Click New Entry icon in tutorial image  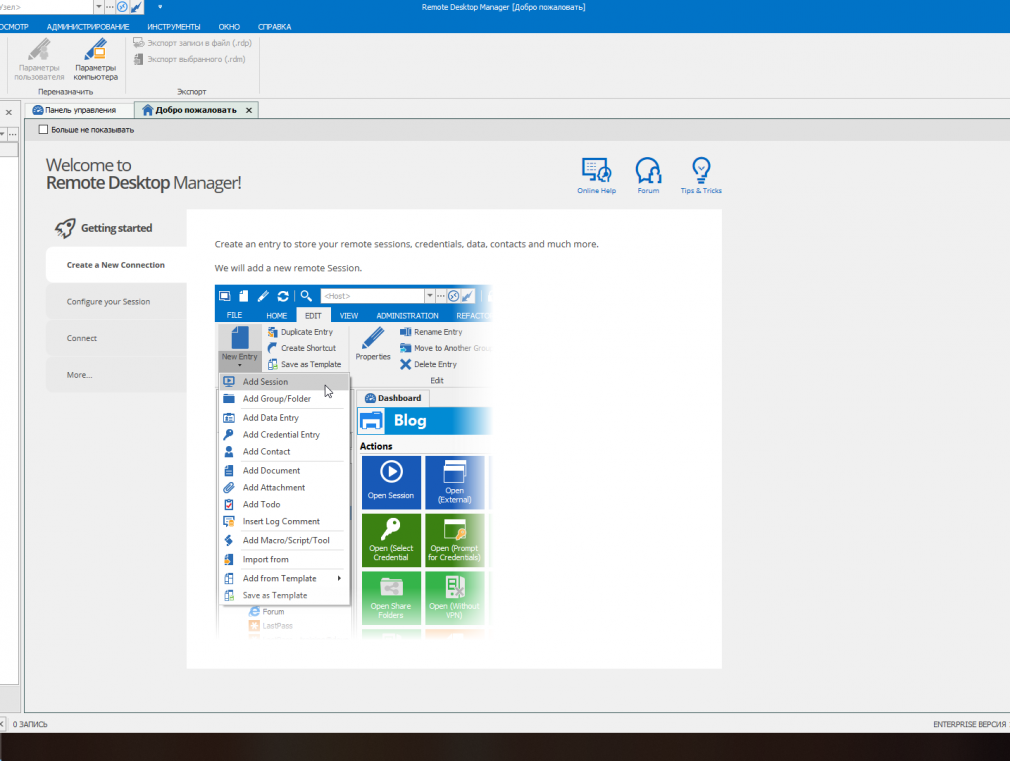click(x=240, y=347)
